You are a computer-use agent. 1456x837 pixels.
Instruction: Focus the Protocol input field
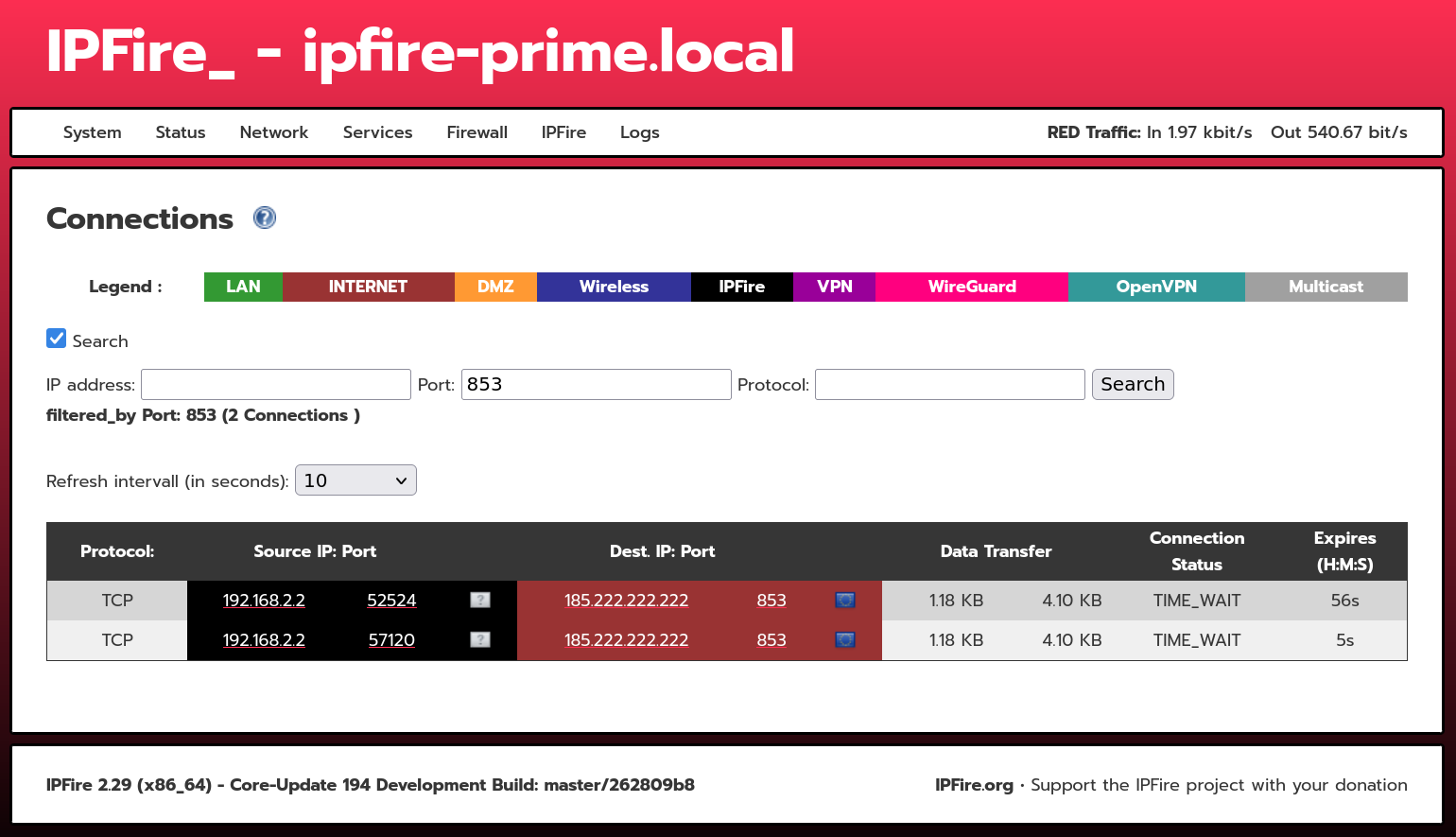(950, 384)
